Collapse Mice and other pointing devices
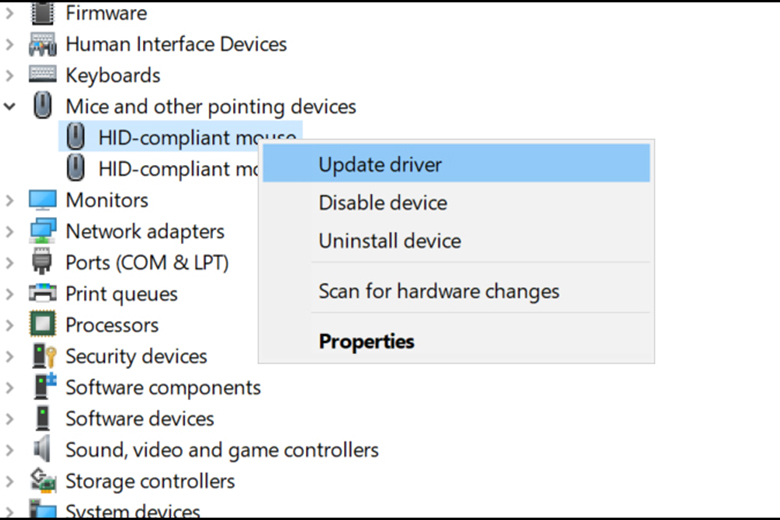Image resolution: width=780 pixels, height=520 pixels. pos(10,106)
